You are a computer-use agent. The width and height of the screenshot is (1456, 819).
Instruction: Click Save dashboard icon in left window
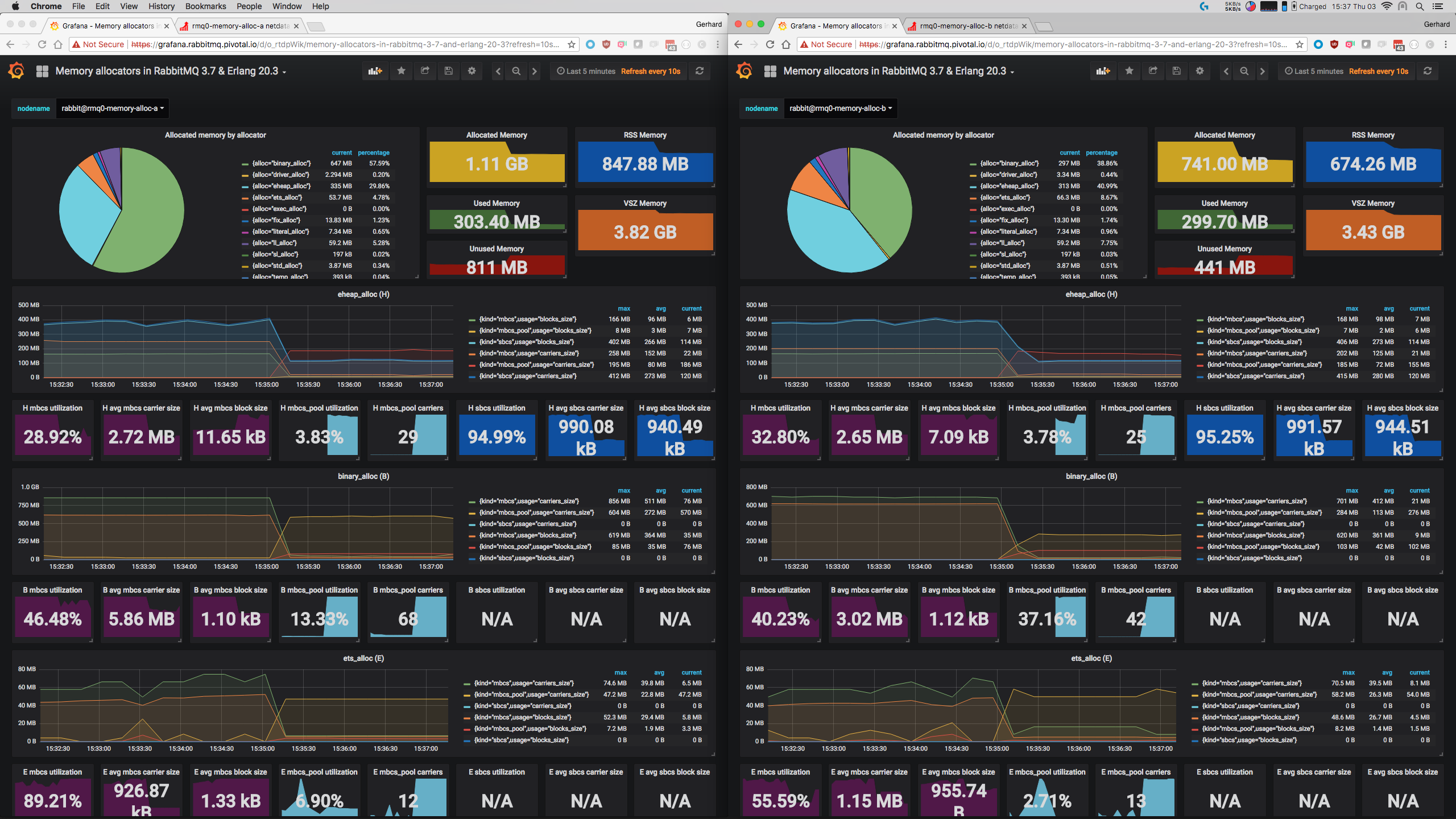[449, 71]
